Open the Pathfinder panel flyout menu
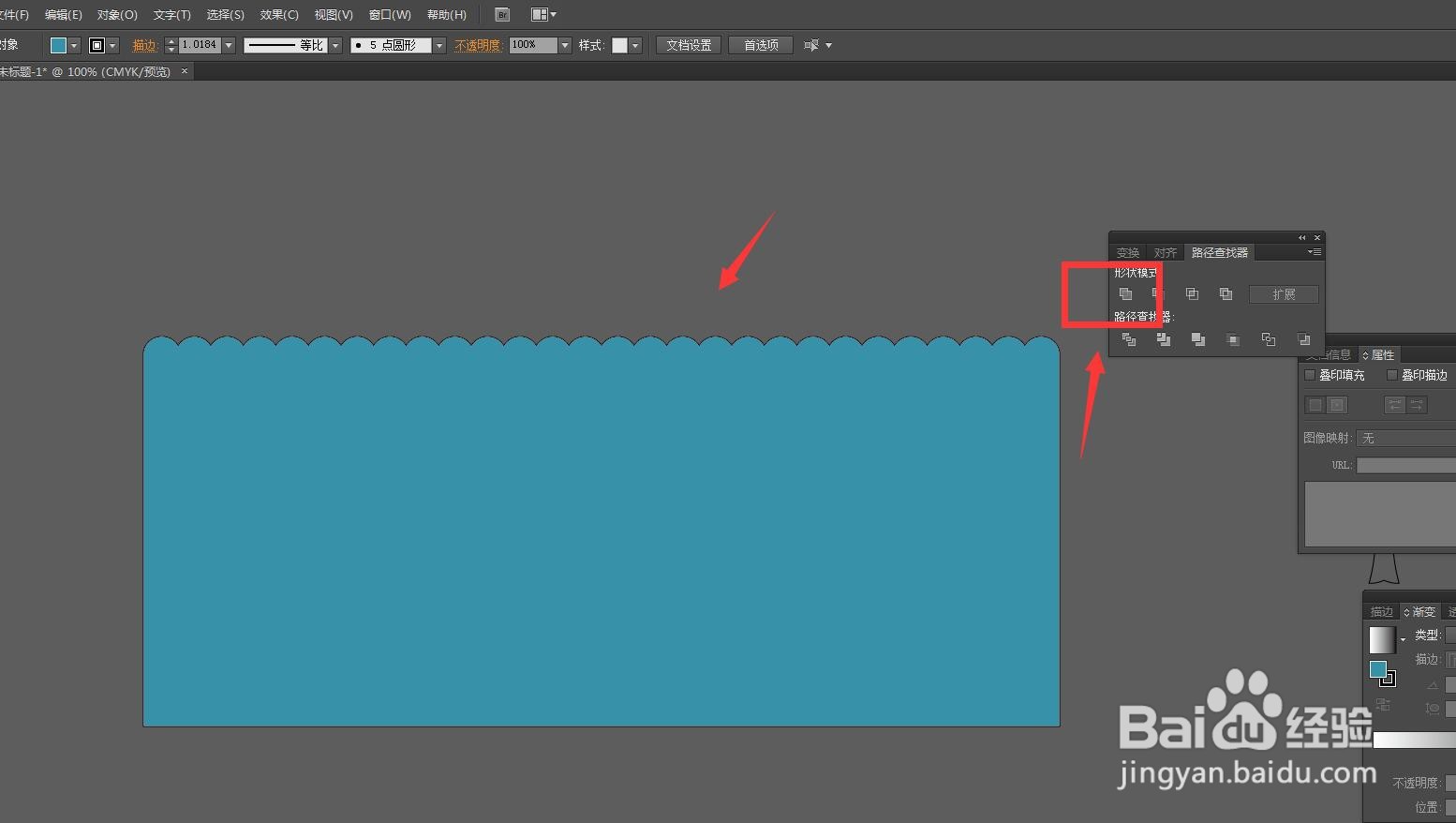 [1315, 252]
